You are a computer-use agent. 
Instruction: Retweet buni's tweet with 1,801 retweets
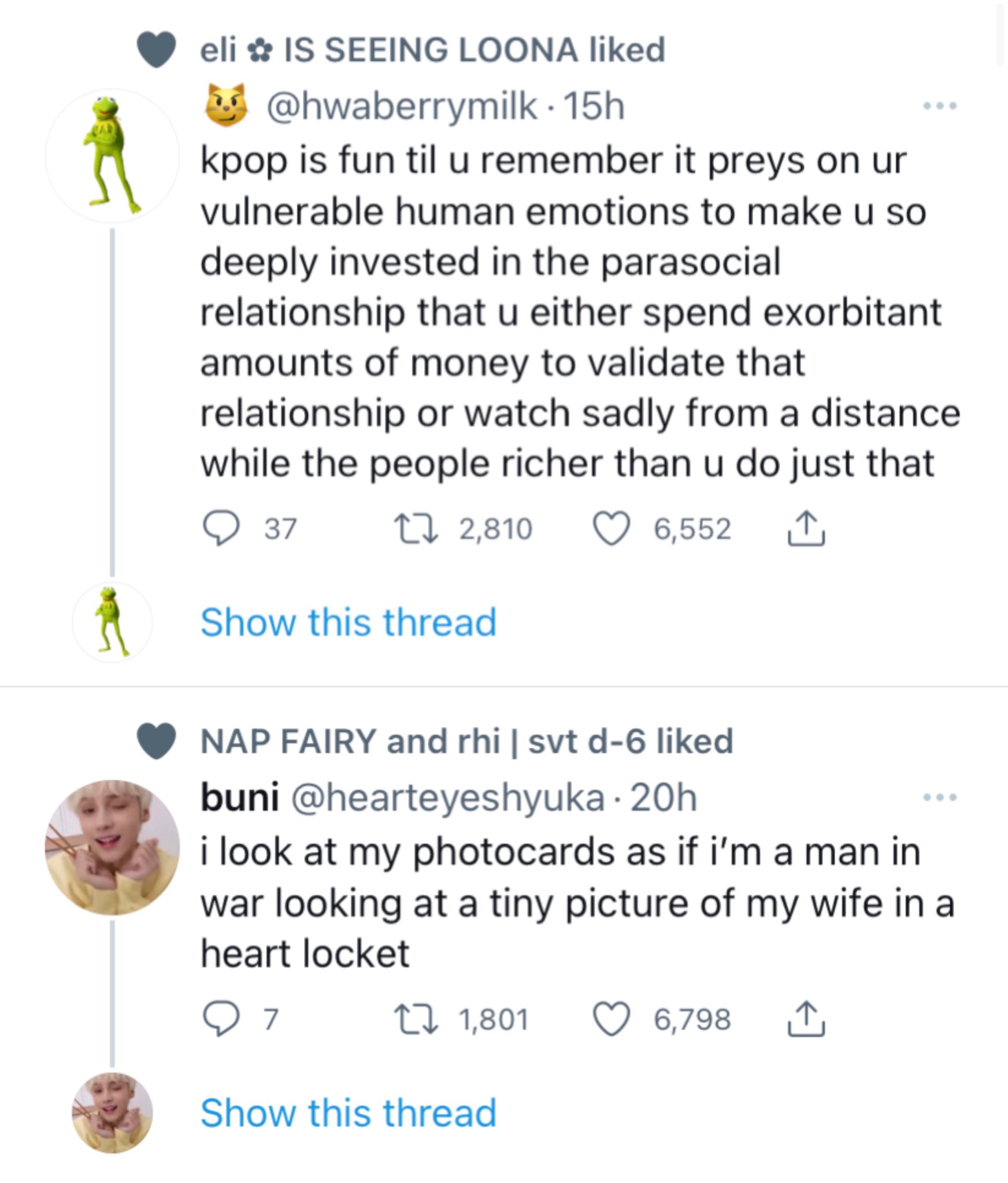coord(416,1019)
